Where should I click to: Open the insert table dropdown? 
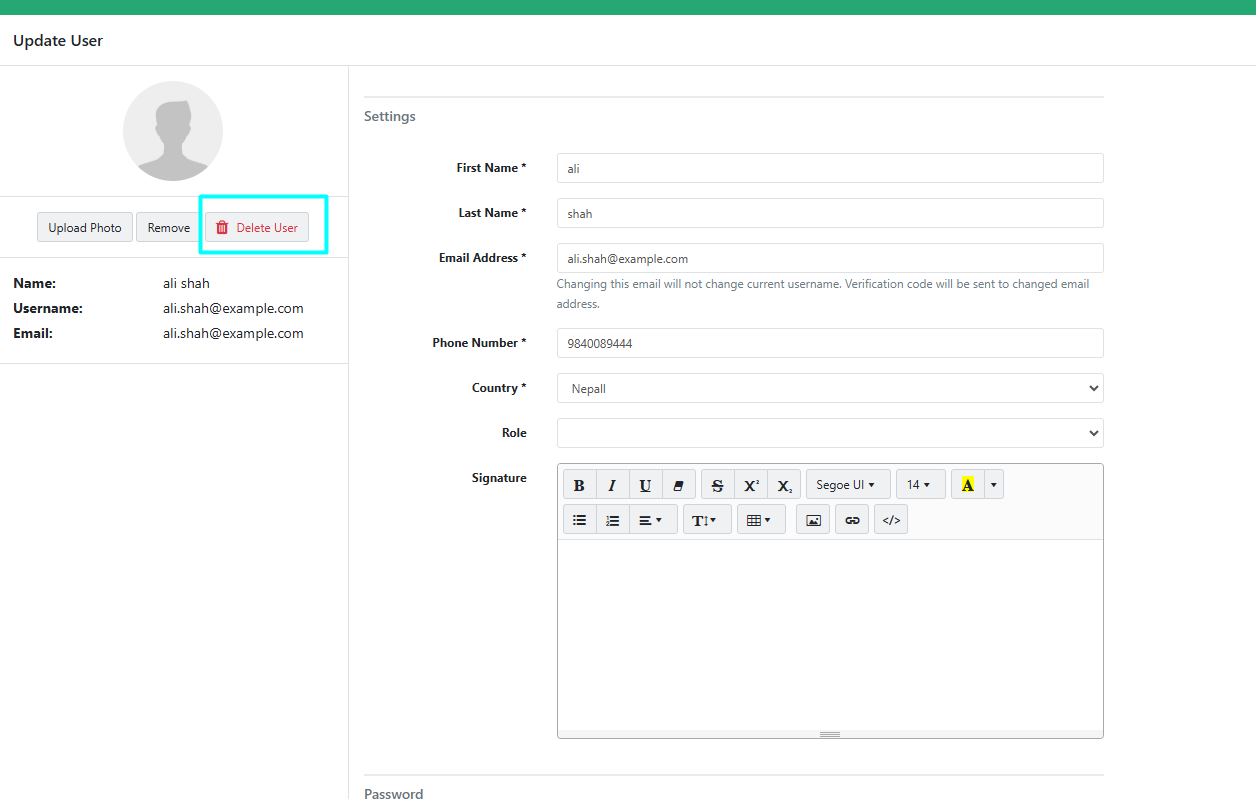761,520
